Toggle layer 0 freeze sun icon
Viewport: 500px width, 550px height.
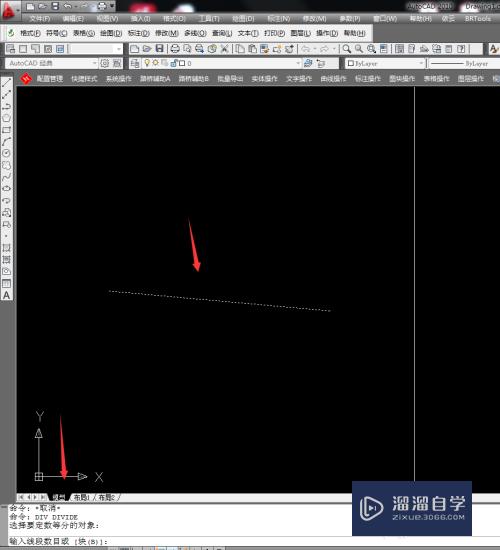pyautogui.click(x=155, y=63)
